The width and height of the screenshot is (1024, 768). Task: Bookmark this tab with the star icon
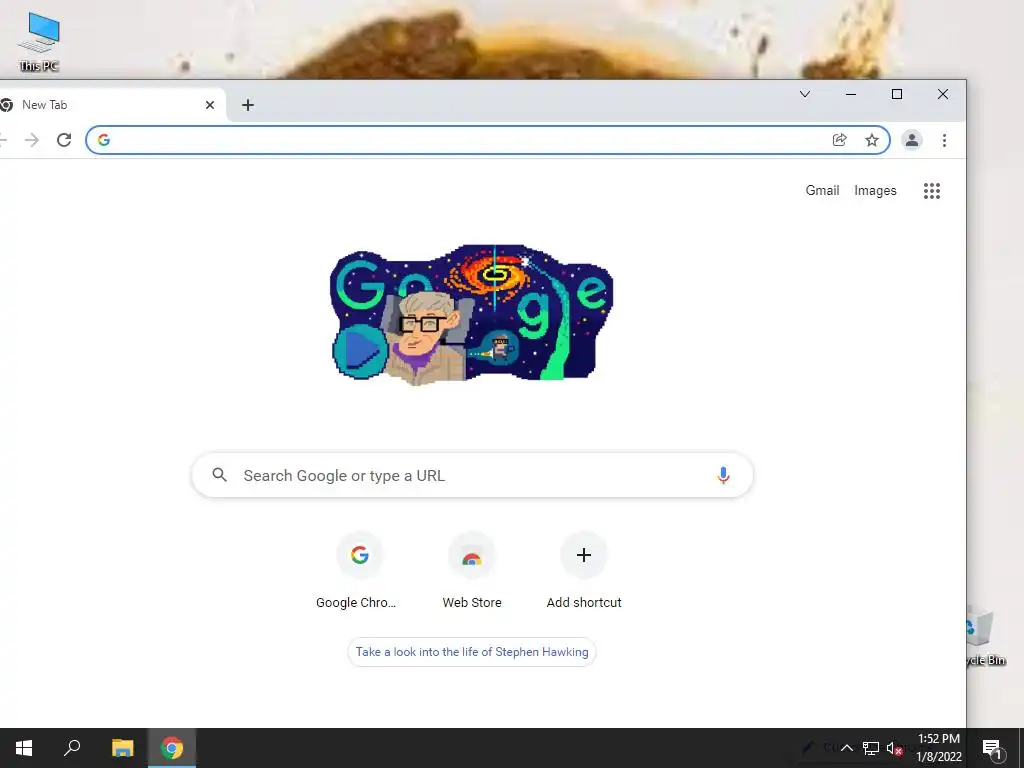(x=872, y=140)
